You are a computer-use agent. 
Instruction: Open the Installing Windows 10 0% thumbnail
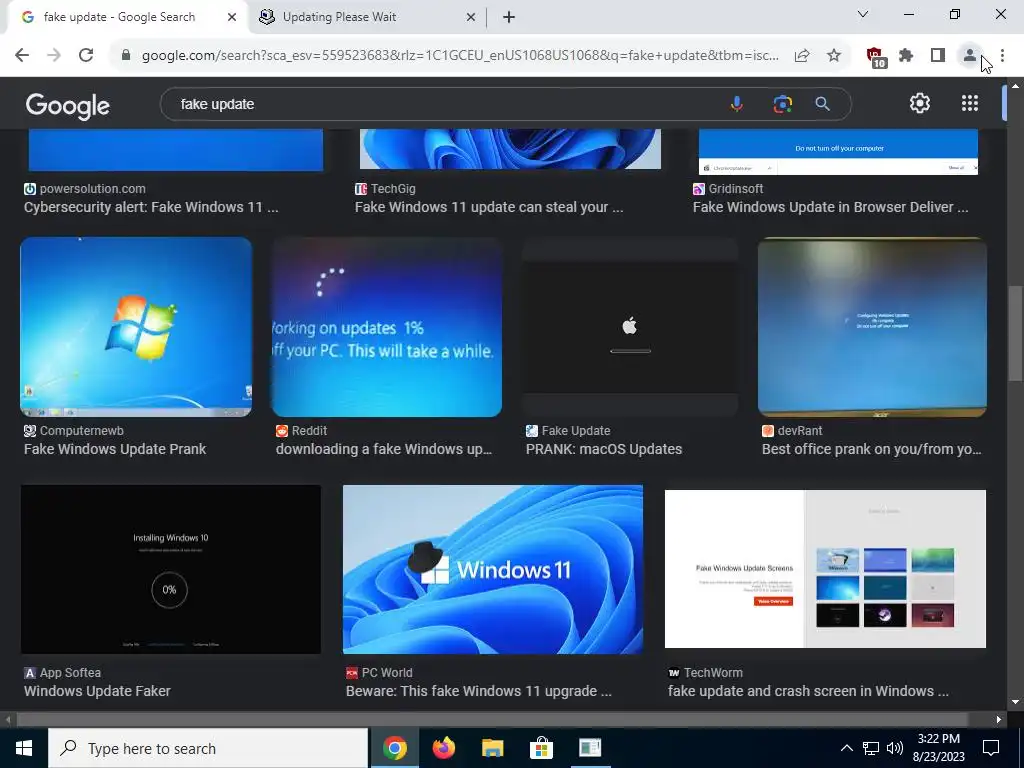coord(170,569)
